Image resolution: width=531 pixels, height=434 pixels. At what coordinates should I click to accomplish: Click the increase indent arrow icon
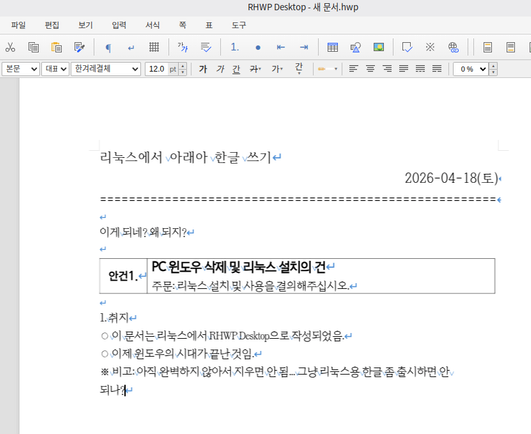pyautogui.click(x=304, y=47)
